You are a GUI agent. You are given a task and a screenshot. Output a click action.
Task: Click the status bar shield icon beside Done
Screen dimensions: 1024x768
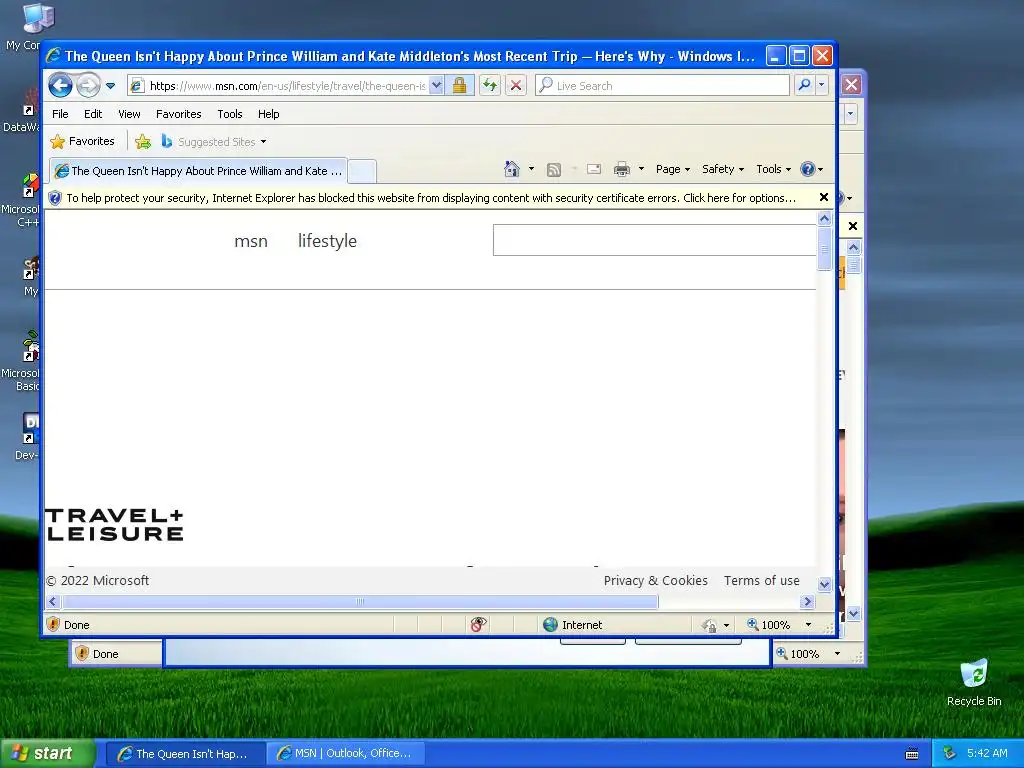point(54,624)
